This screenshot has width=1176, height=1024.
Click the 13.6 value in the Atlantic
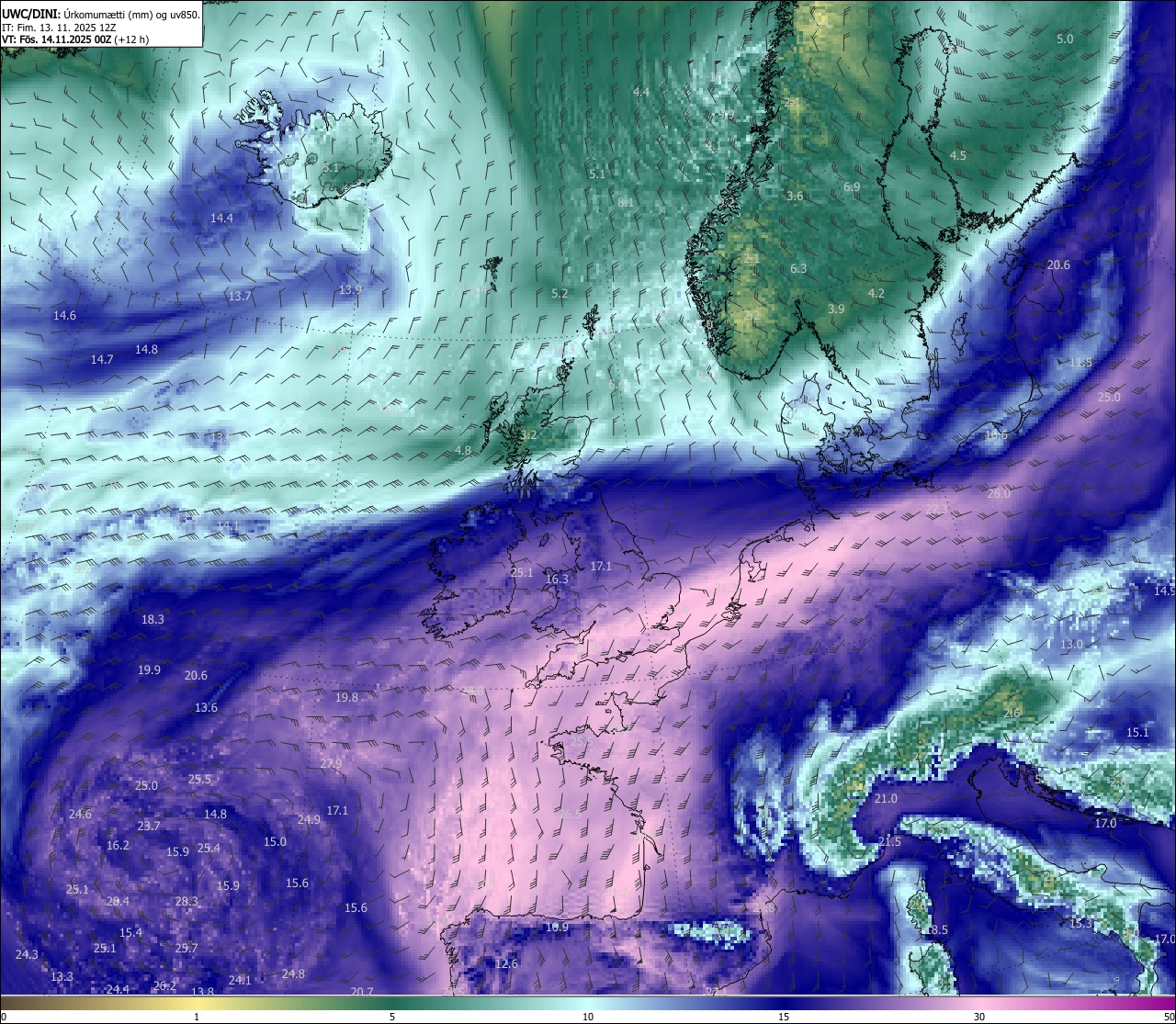tap(206, 707)
